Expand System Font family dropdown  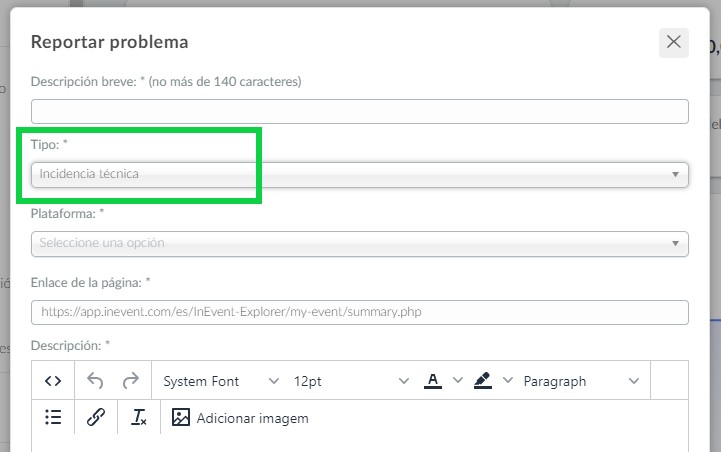pos(221,381)
